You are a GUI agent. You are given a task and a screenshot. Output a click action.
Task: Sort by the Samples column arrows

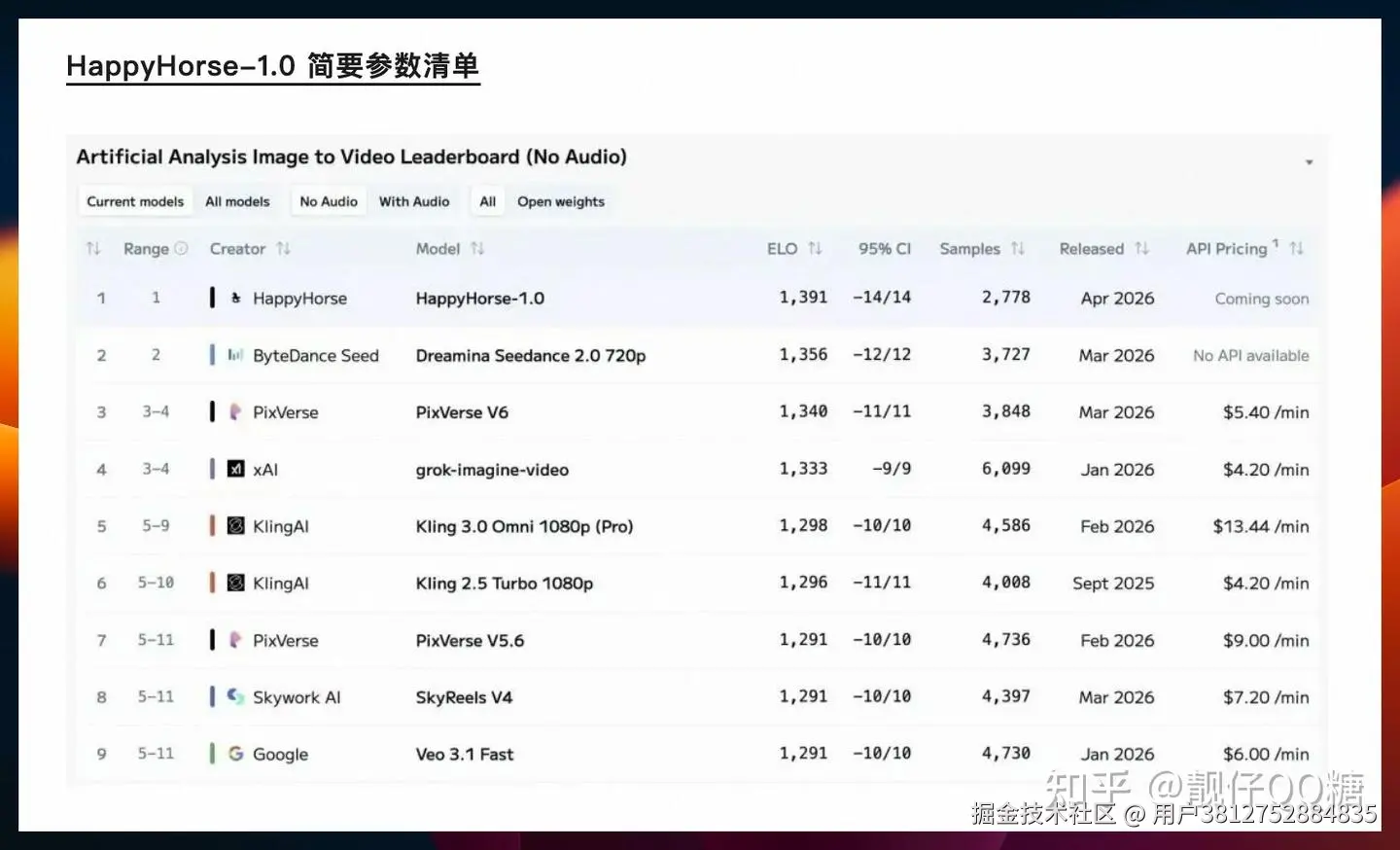(x=1017, y=249)
